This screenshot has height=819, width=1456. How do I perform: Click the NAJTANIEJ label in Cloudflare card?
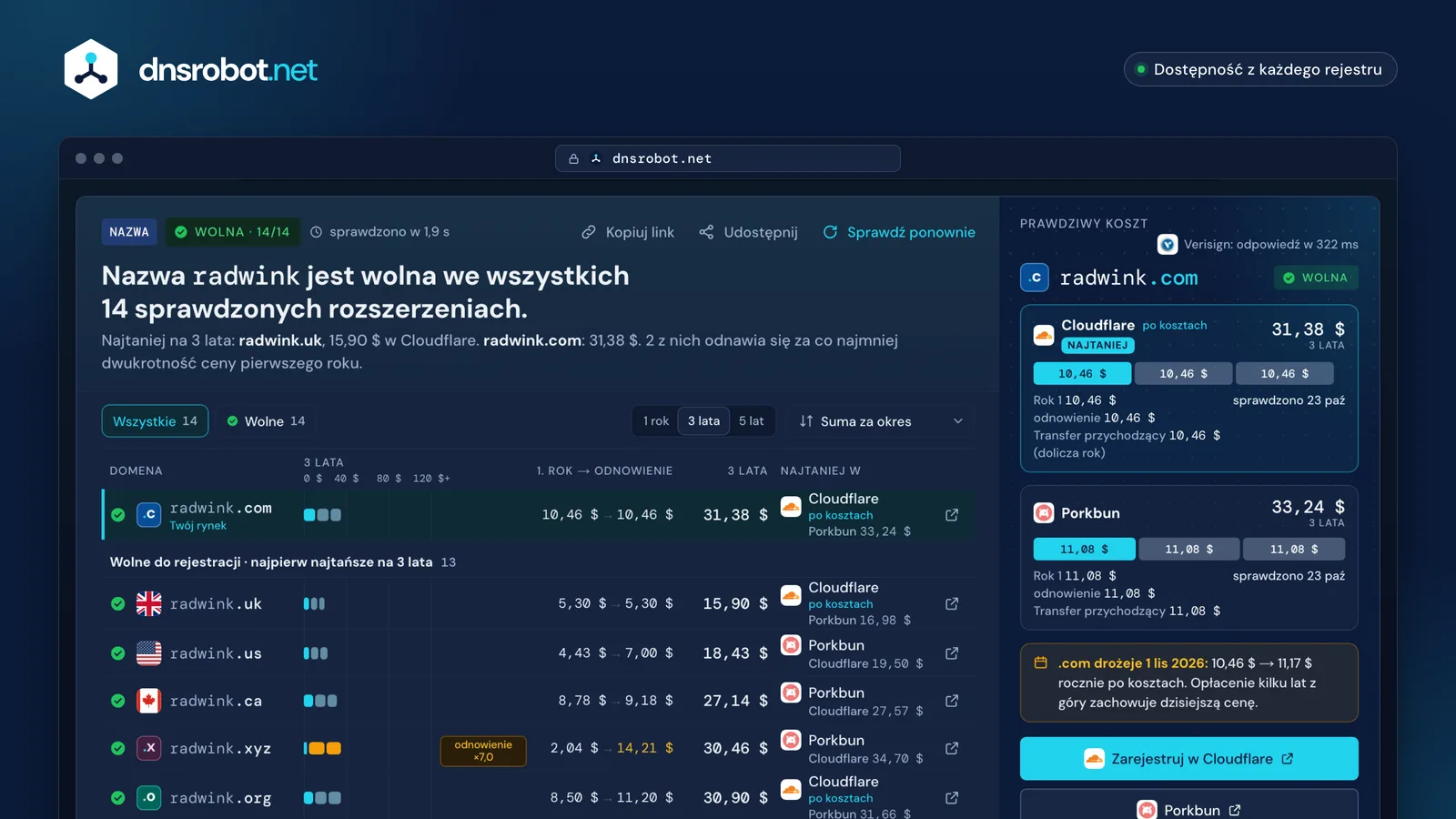pyautogui.click(x=1097, y=346)
